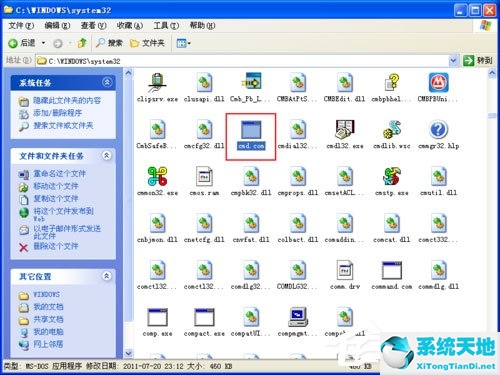
Task: Click 添加/删除程序 link
Action: coord(57,113)
